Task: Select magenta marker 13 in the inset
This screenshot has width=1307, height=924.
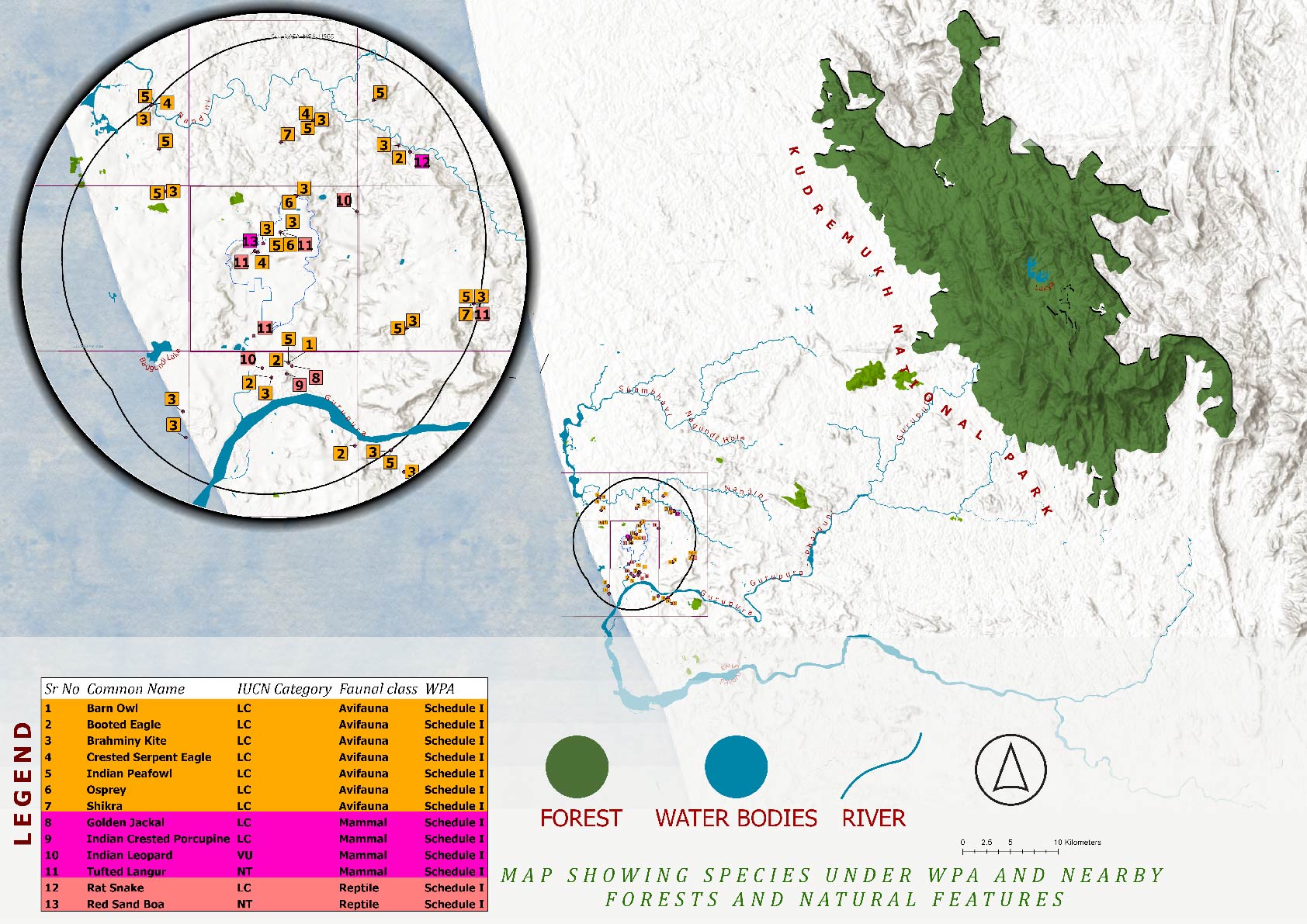Action: [x=250, y=241]
